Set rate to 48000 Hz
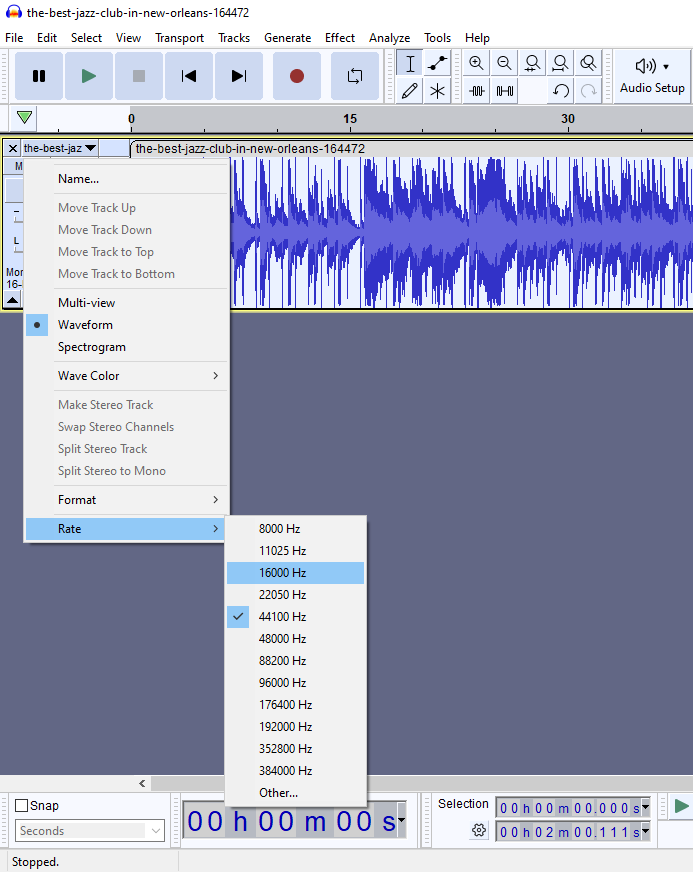This screenshot has width=693, height=872. (x=282, y=639)
